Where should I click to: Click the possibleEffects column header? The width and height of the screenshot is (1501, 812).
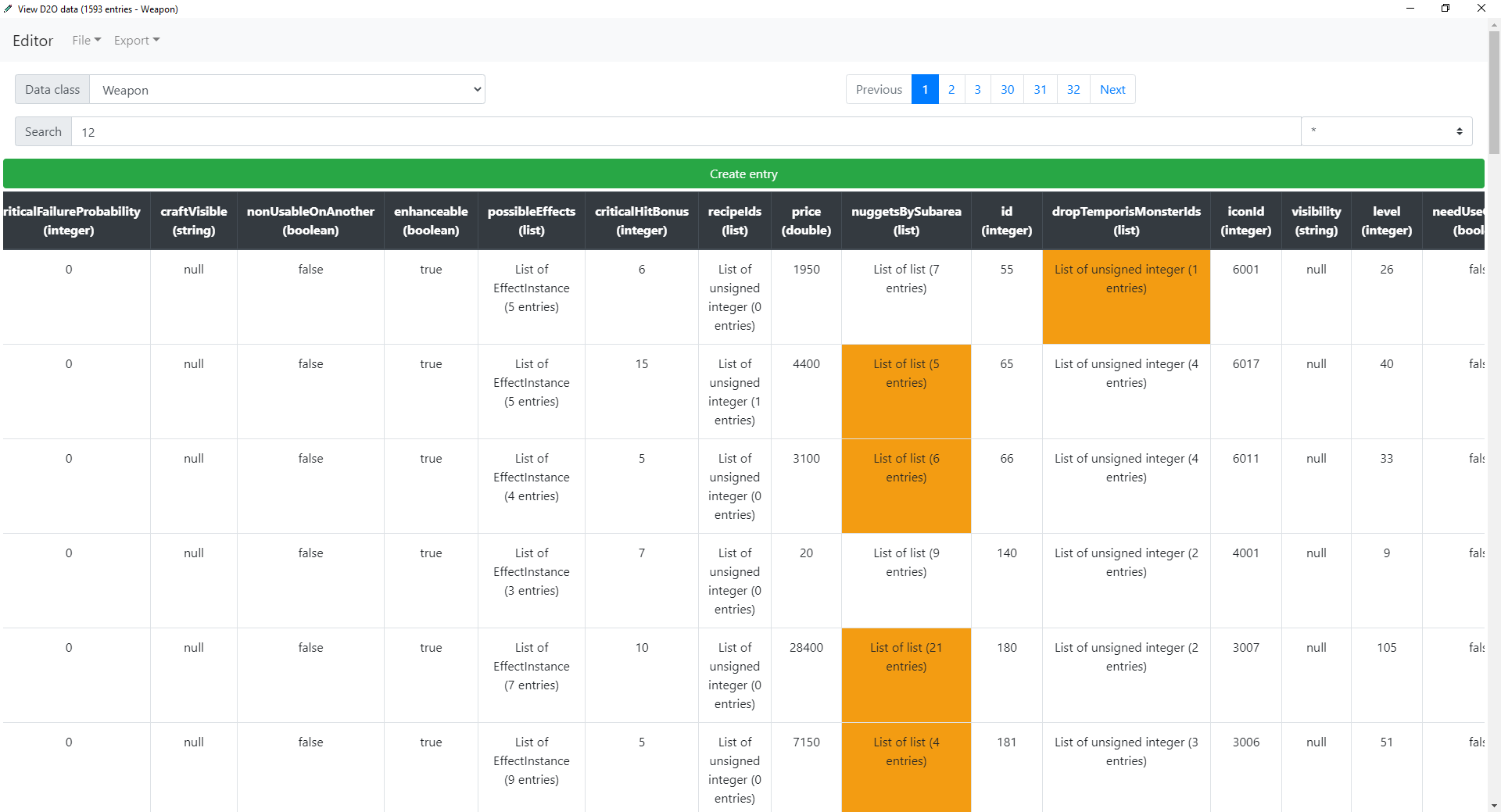[x=532, y=220]
